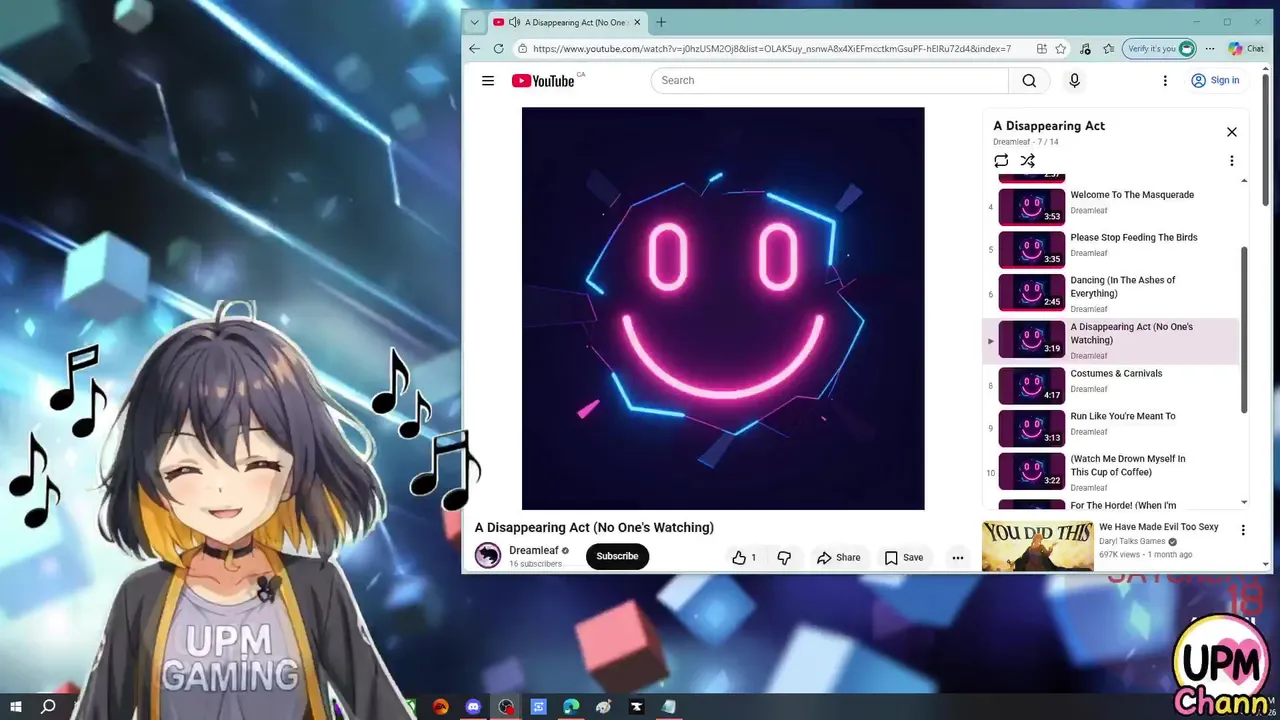The width and height of the screenshot is (1280, 720).
Task: Dislike the video with thumbs down
Action: (x=784, y=558)
